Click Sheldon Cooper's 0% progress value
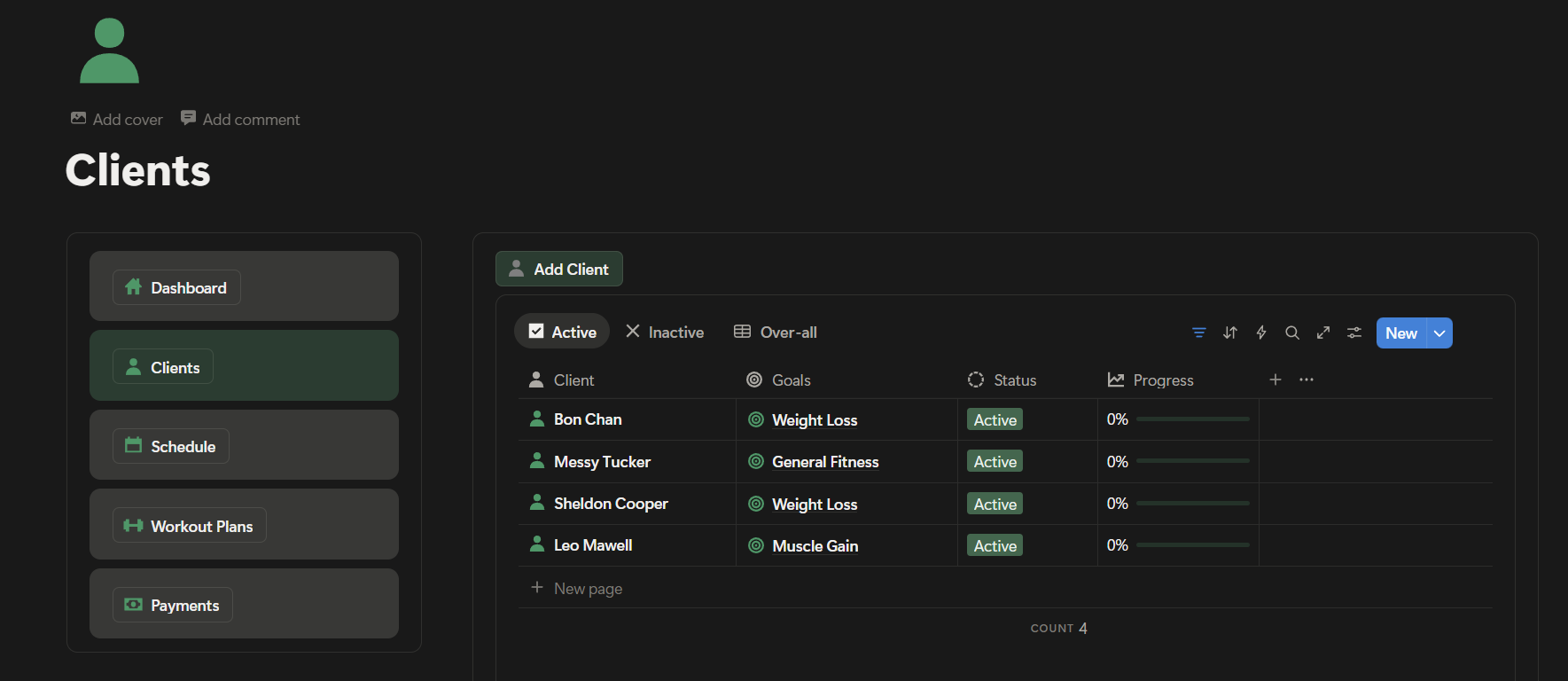The width and height of the screenshot is (1568, 681). 1117,503
